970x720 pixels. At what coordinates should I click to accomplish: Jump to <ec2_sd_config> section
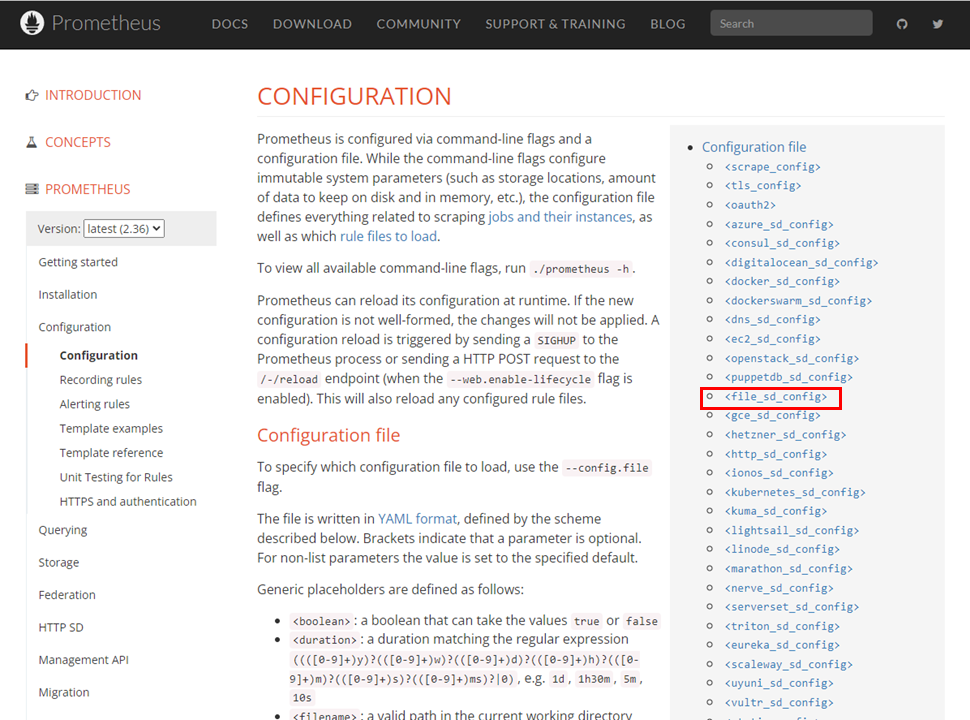pyautogui.click(x=773, y=339)
